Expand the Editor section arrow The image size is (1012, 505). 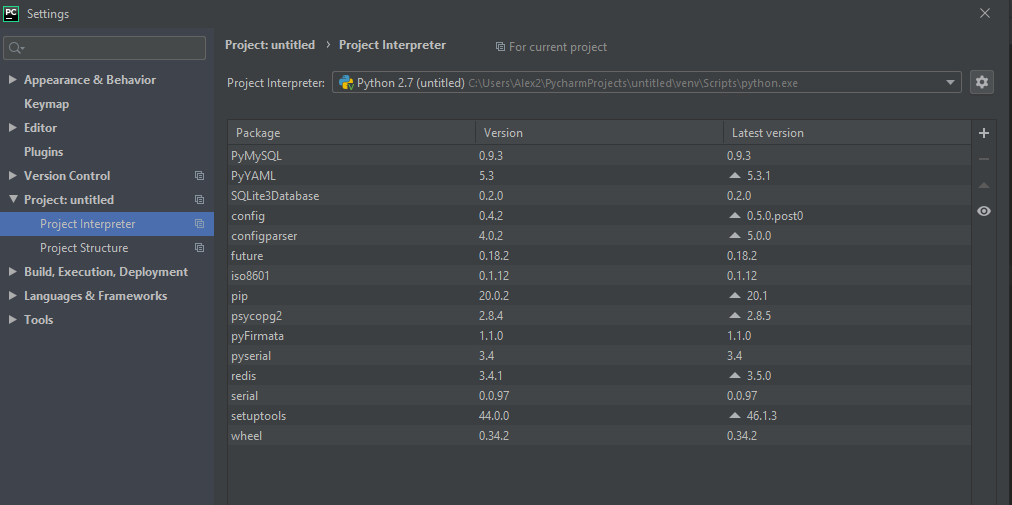coord(12,128)
